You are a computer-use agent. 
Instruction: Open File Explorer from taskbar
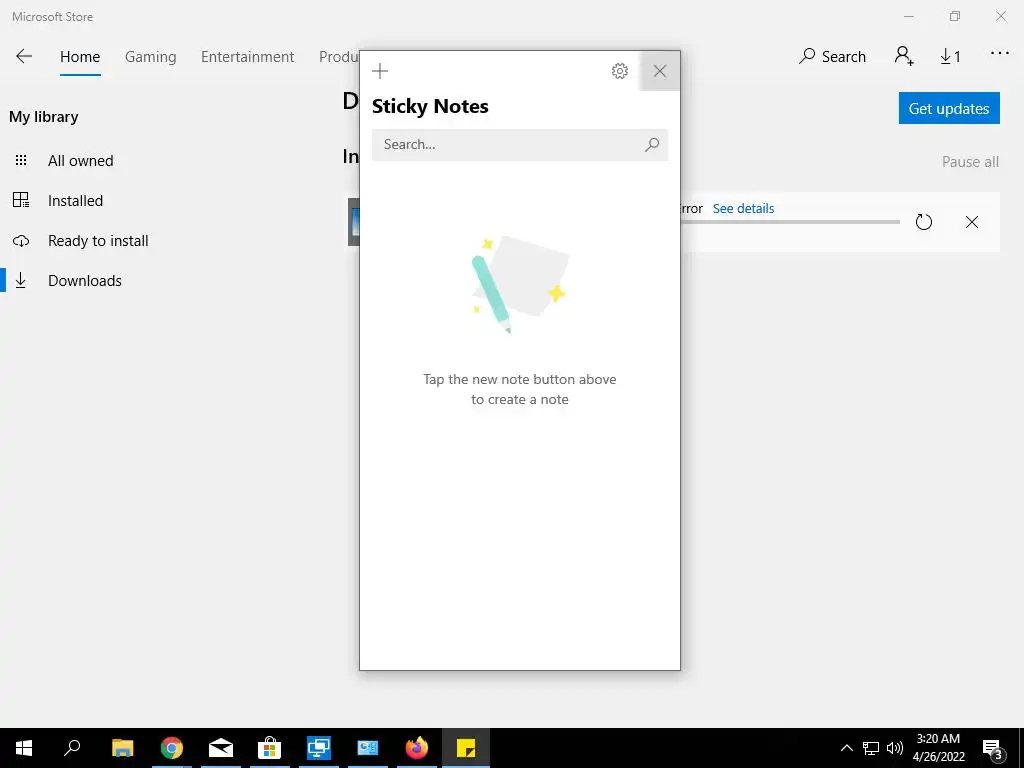pyautogui.click(x=122, y=748)
